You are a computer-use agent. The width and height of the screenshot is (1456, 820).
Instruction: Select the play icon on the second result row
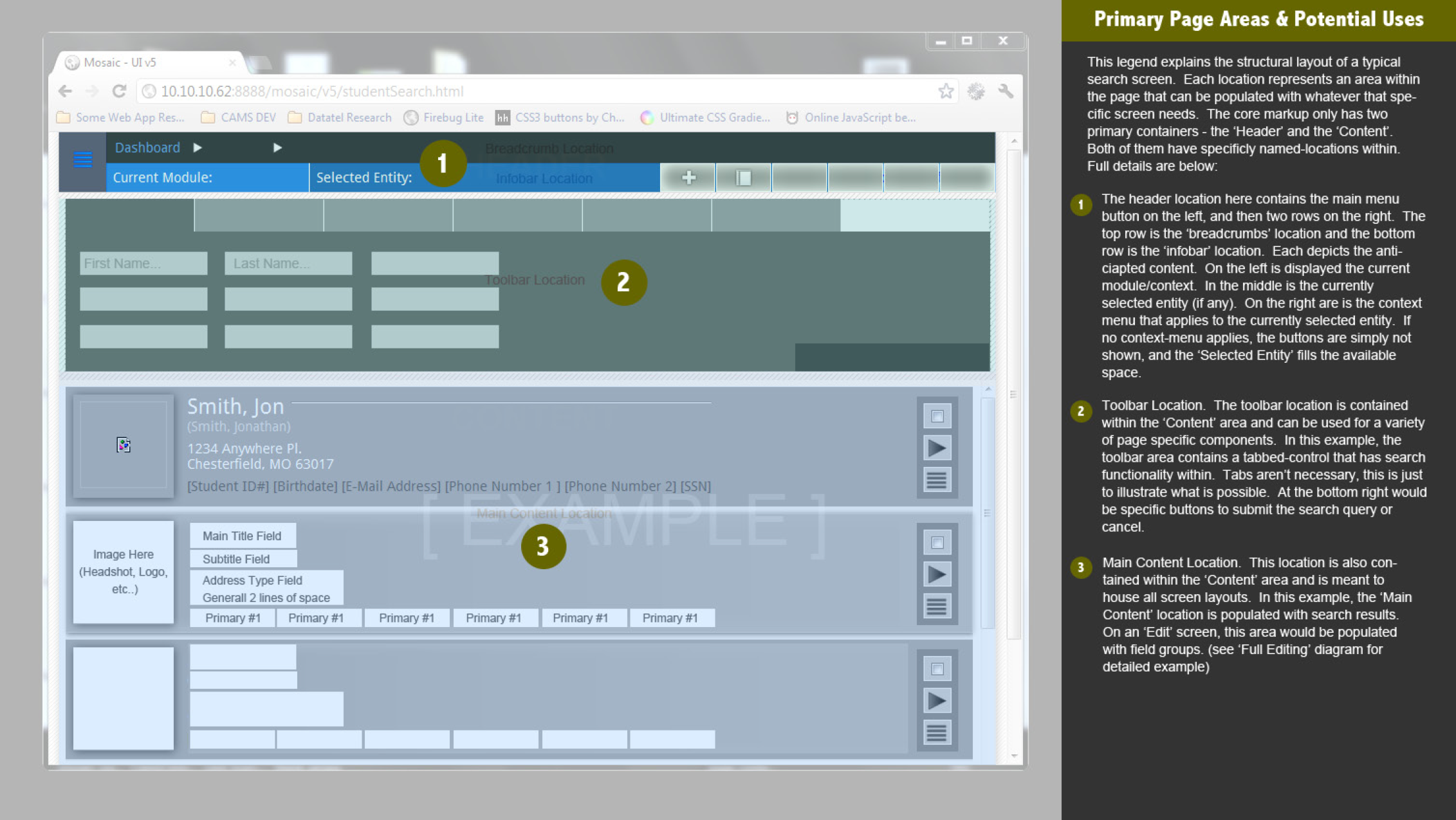[x=937, y=573]
